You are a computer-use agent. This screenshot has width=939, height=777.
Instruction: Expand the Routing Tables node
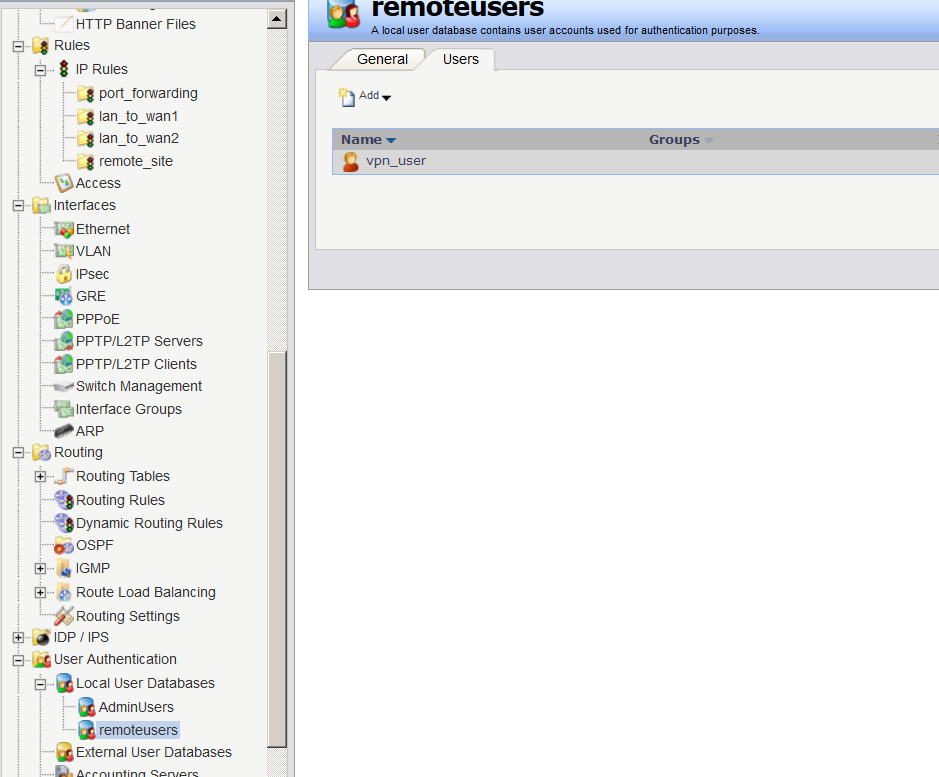click(x=40, y=477)
